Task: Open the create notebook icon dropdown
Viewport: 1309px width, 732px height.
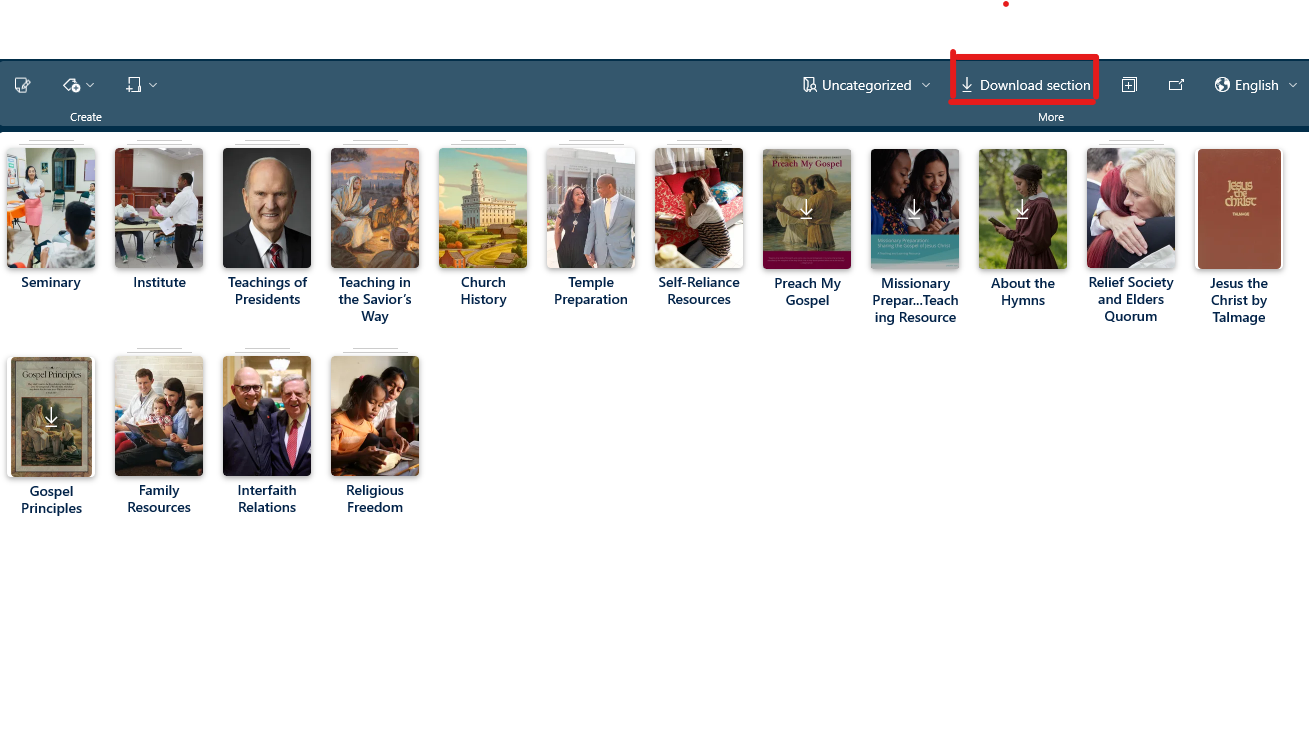Action: point(141,85)
